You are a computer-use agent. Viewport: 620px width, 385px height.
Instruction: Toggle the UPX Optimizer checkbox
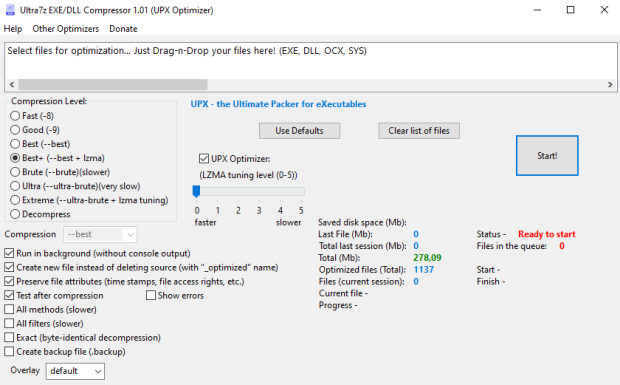234,159
